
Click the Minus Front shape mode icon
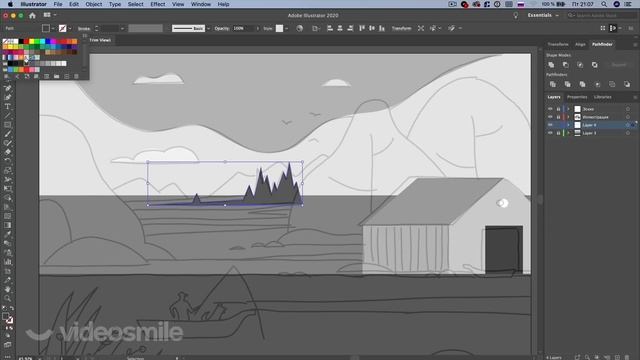pyautogui.click(x=566, y=65)
